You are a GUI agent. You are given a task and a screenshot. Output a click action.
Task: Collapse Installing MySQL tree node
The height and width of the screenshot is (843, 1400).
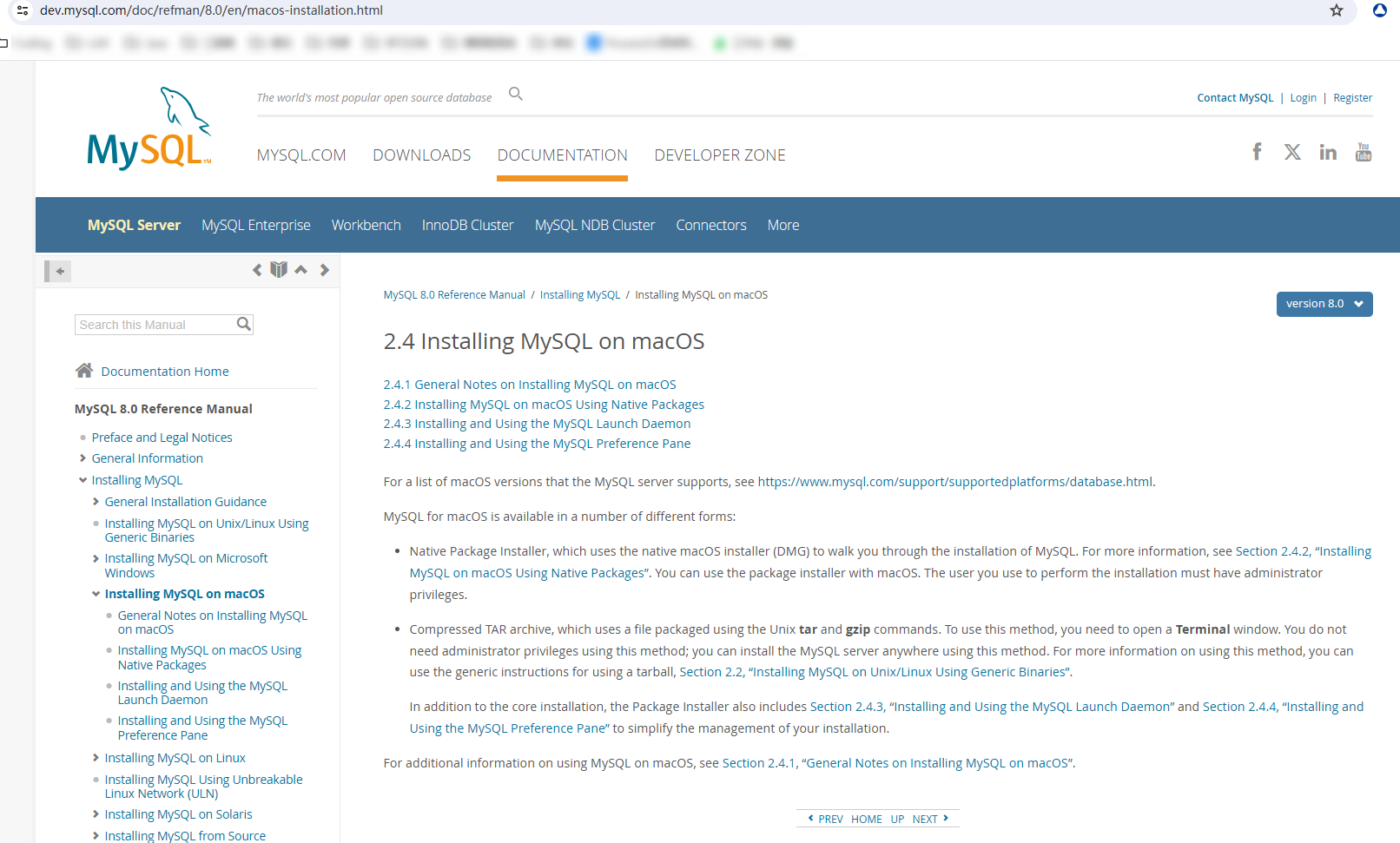tap(83, 480)
